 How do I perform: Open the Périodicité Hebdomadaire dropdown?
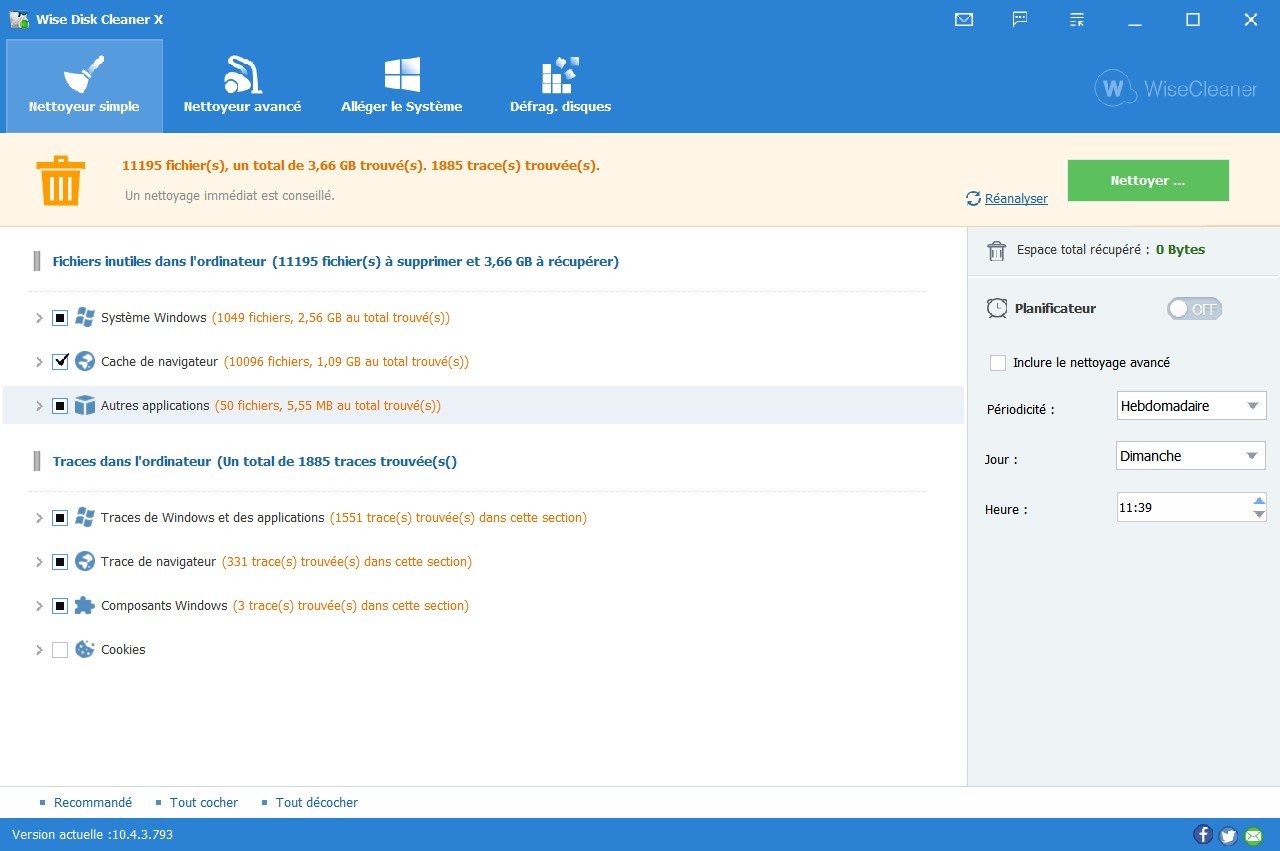pos(1191,406)
